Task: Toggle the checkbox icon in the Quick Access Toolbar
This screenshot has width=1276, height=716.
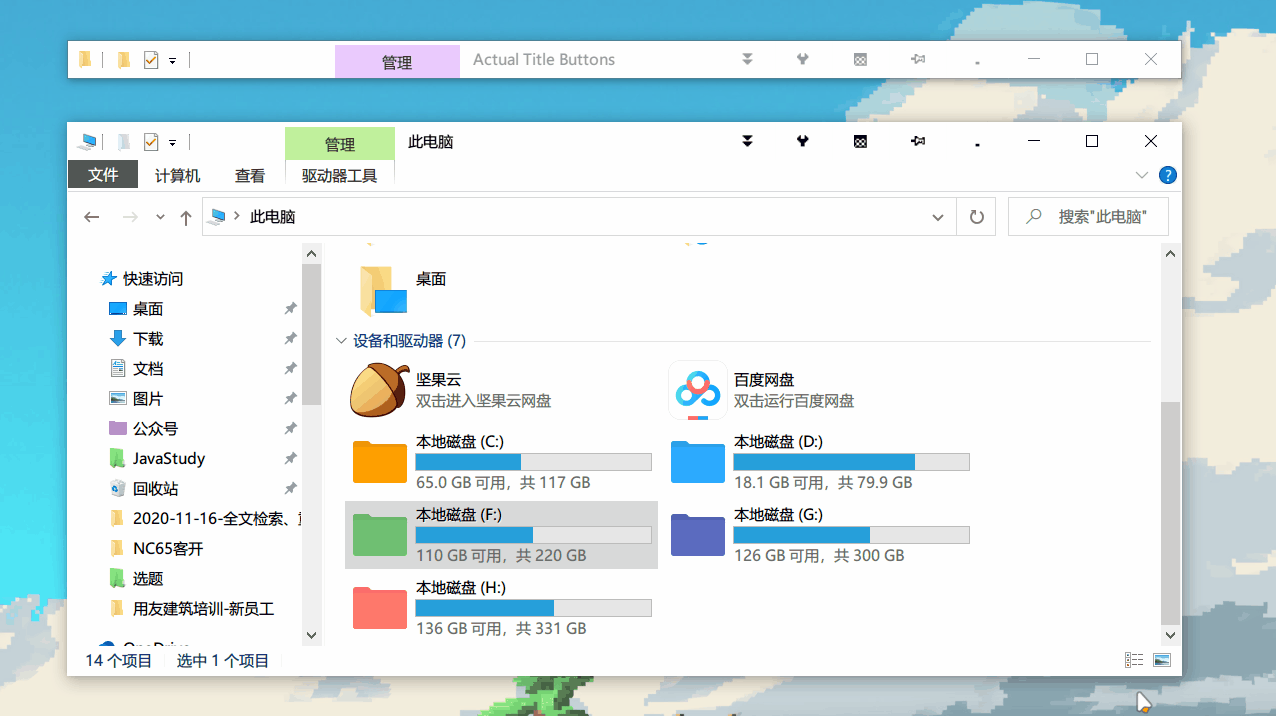Action: coord(150,141)
